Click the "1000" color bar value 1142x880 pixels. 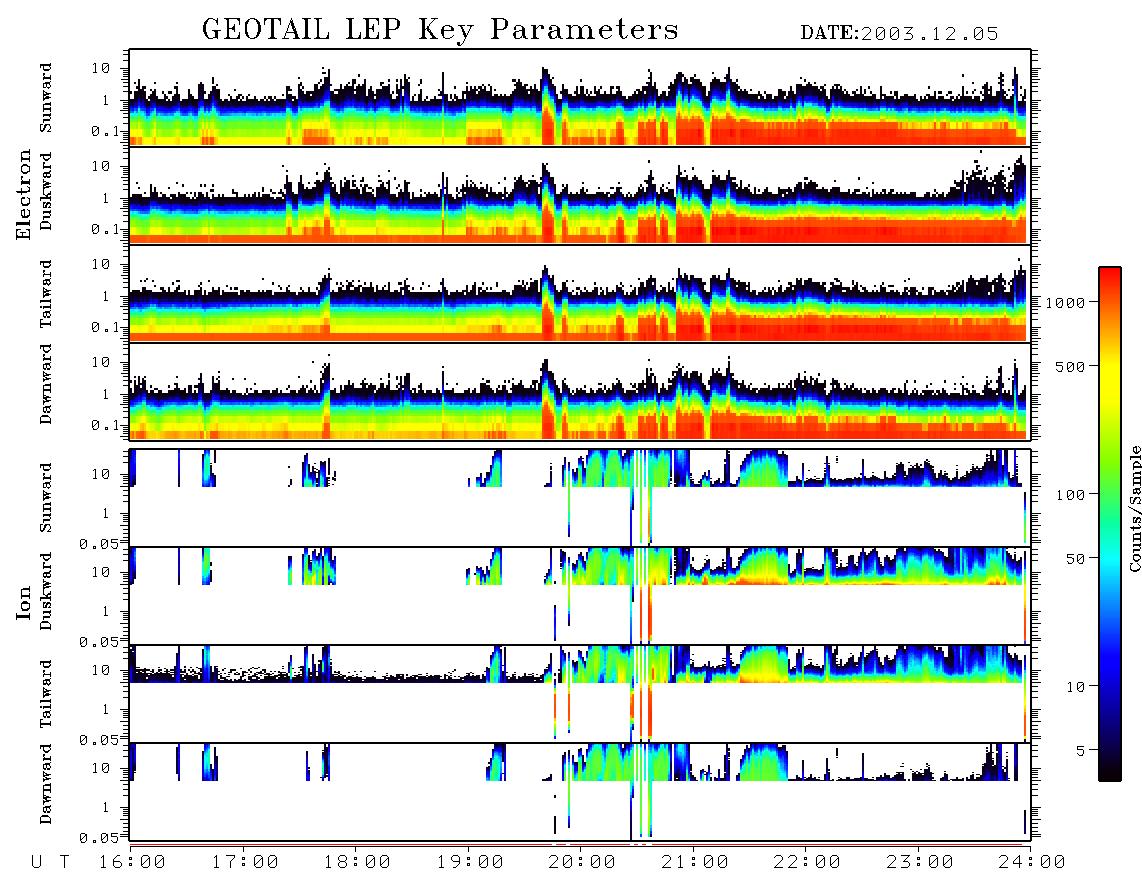1065,302
